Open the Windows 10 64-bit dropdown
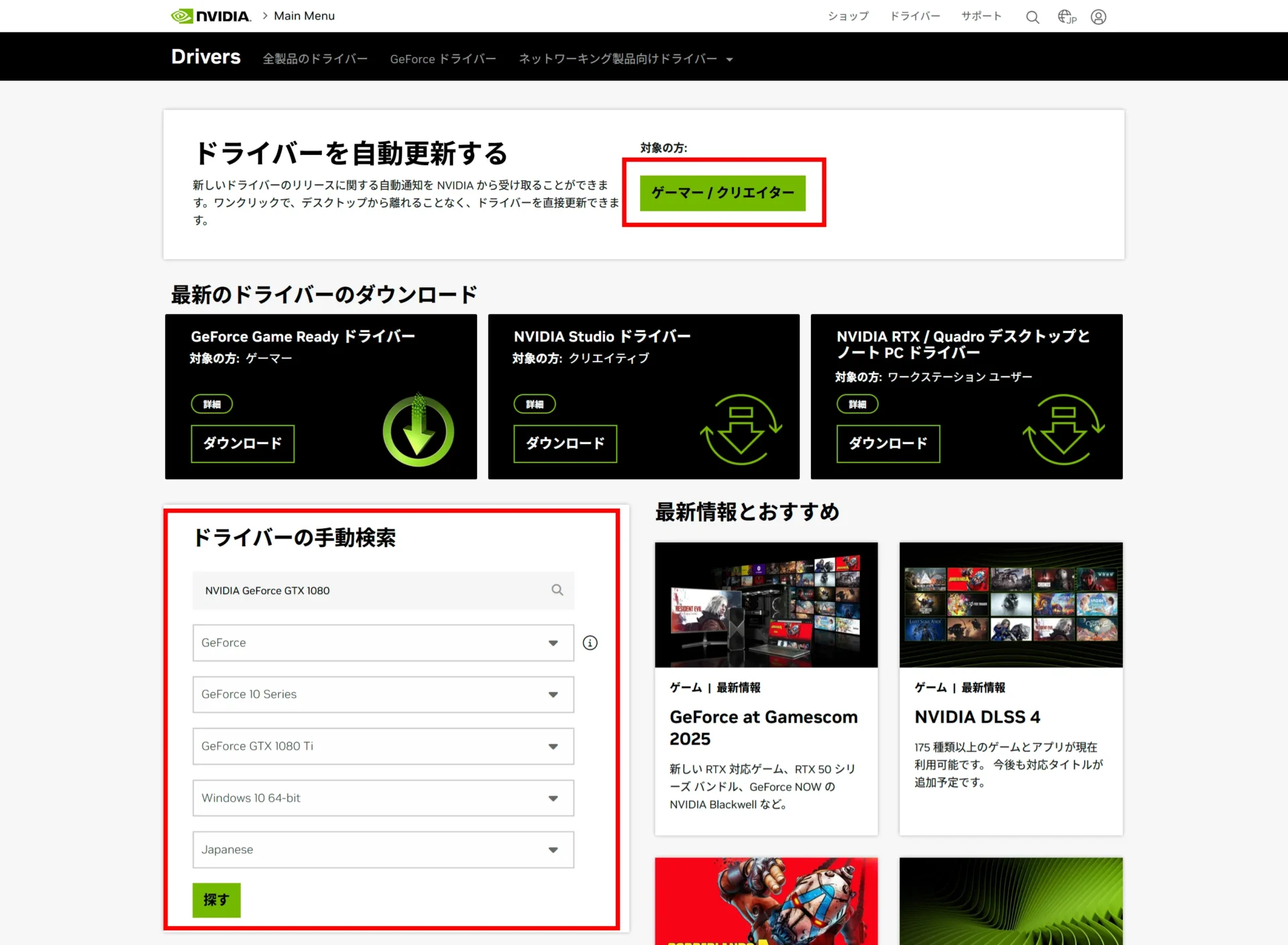Screen dimensions: 1288x945 383,798
